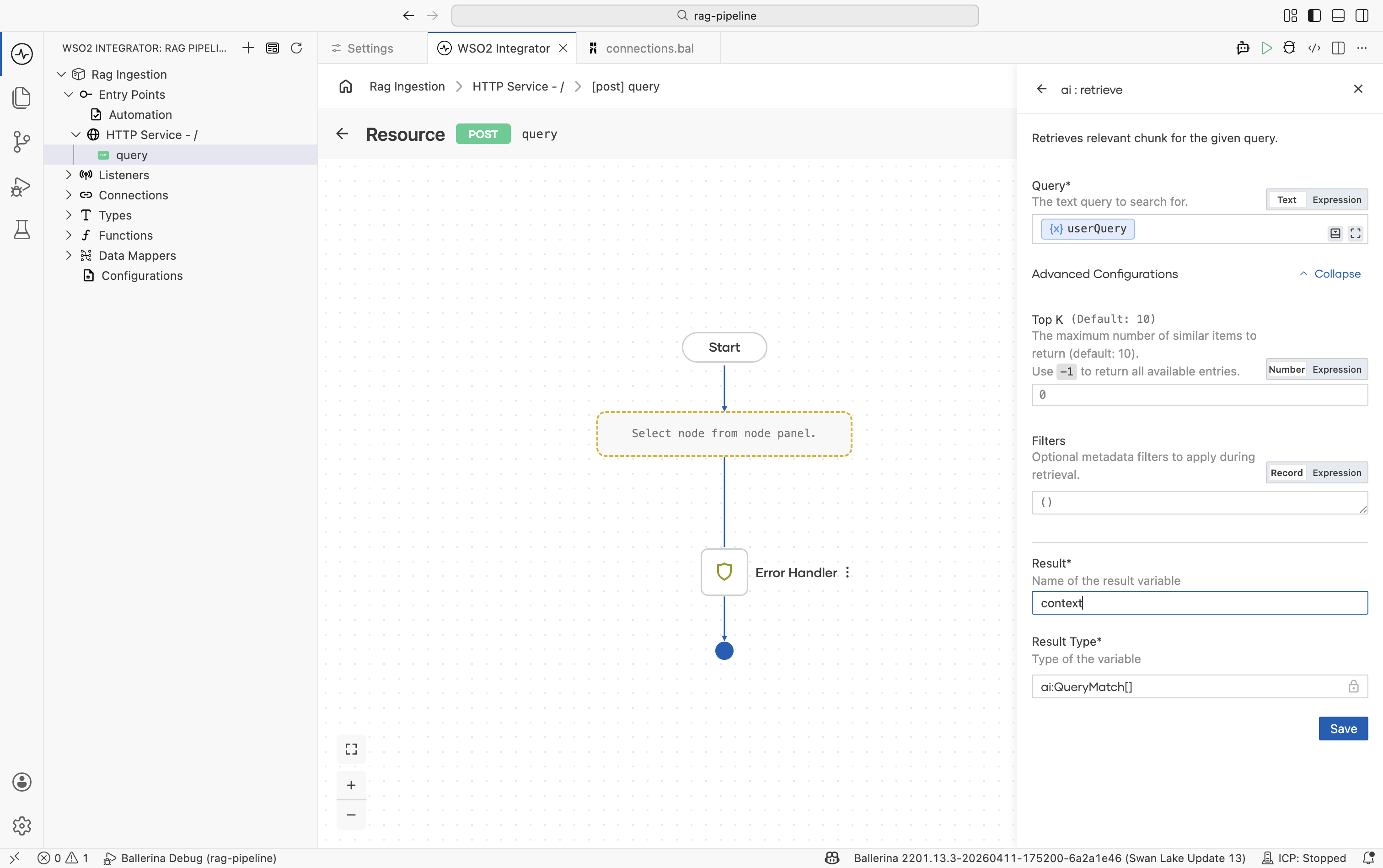Click Top K number input field
This screenshot has height=868, width=1383.
tap(1200, 395)
